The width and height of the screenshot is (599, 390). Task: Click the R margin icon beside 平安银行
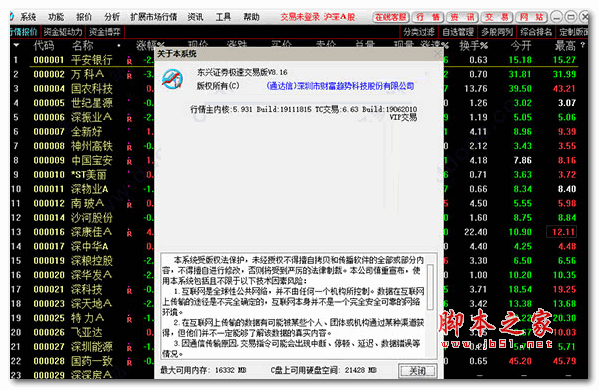pyautogui.click(x=130, y=61)
